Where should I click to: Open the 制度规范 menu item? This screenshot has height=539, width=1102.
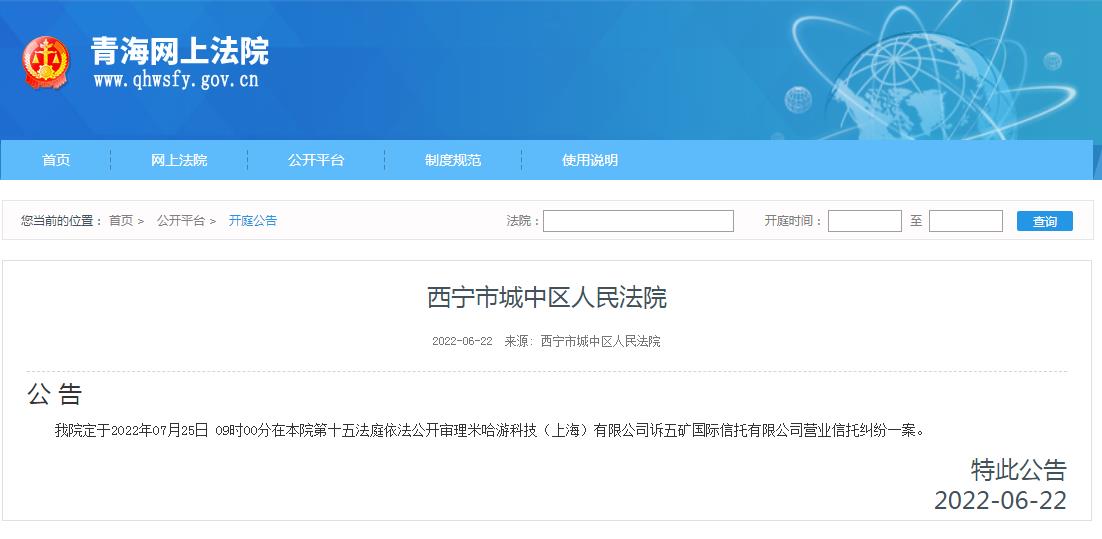coord(453,160)
